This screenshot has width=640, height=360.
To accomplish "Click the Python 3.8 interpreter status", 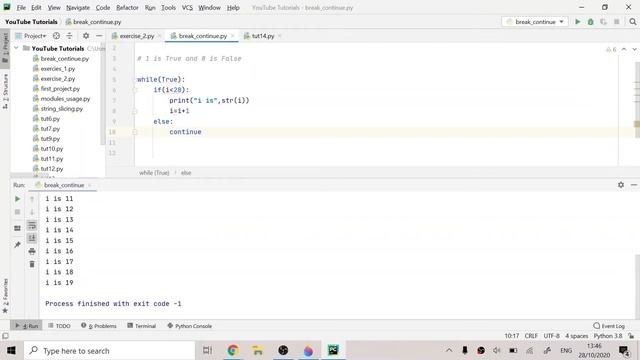I will pyautogui.click(x=608, y=336).
